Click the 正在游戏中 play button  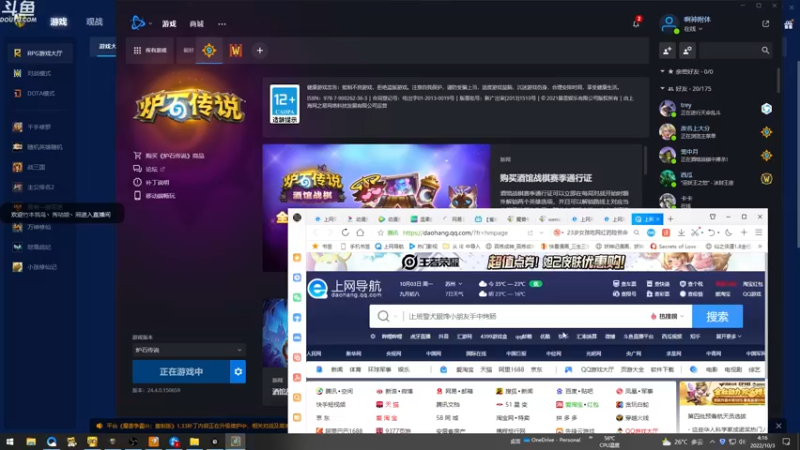coord(181,372)
